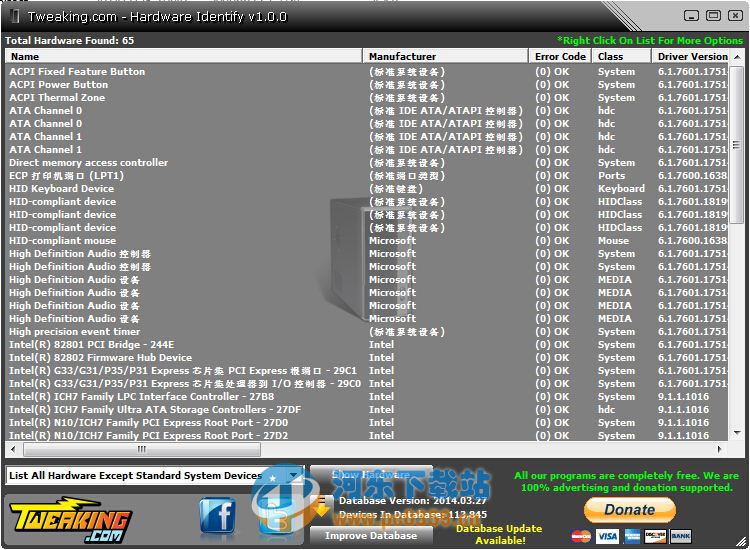The height and width of the screenshot is (550, 750).
Task: Click the horizontal scrollbar thumb
Action: [x=142, y=449]
